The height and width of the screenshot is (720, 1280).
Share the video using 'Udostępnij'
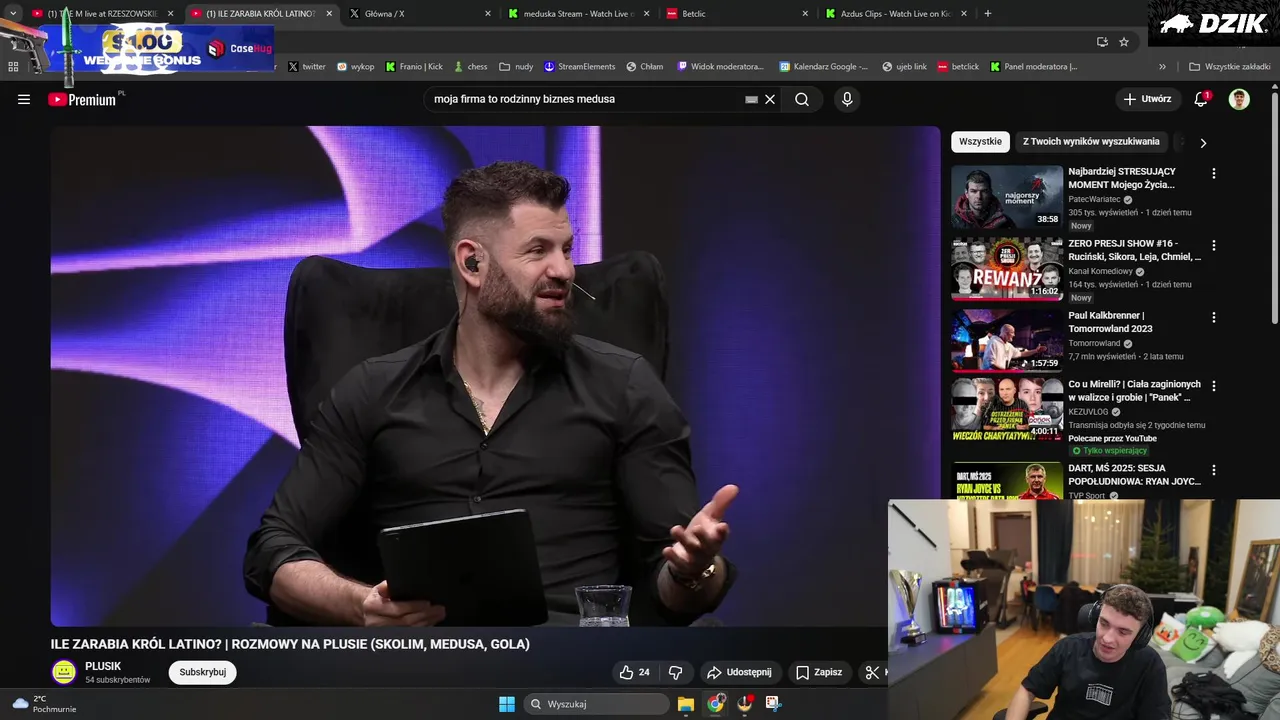pos(739,672)
